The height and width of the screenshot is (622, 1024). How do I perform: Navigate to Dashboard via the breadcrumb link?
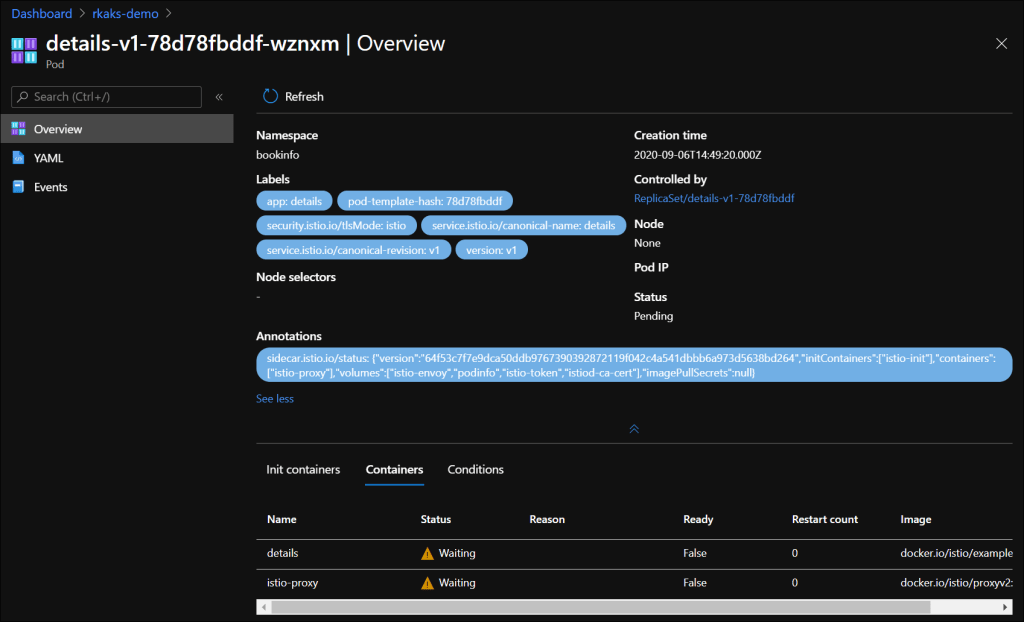coord(41,13)
